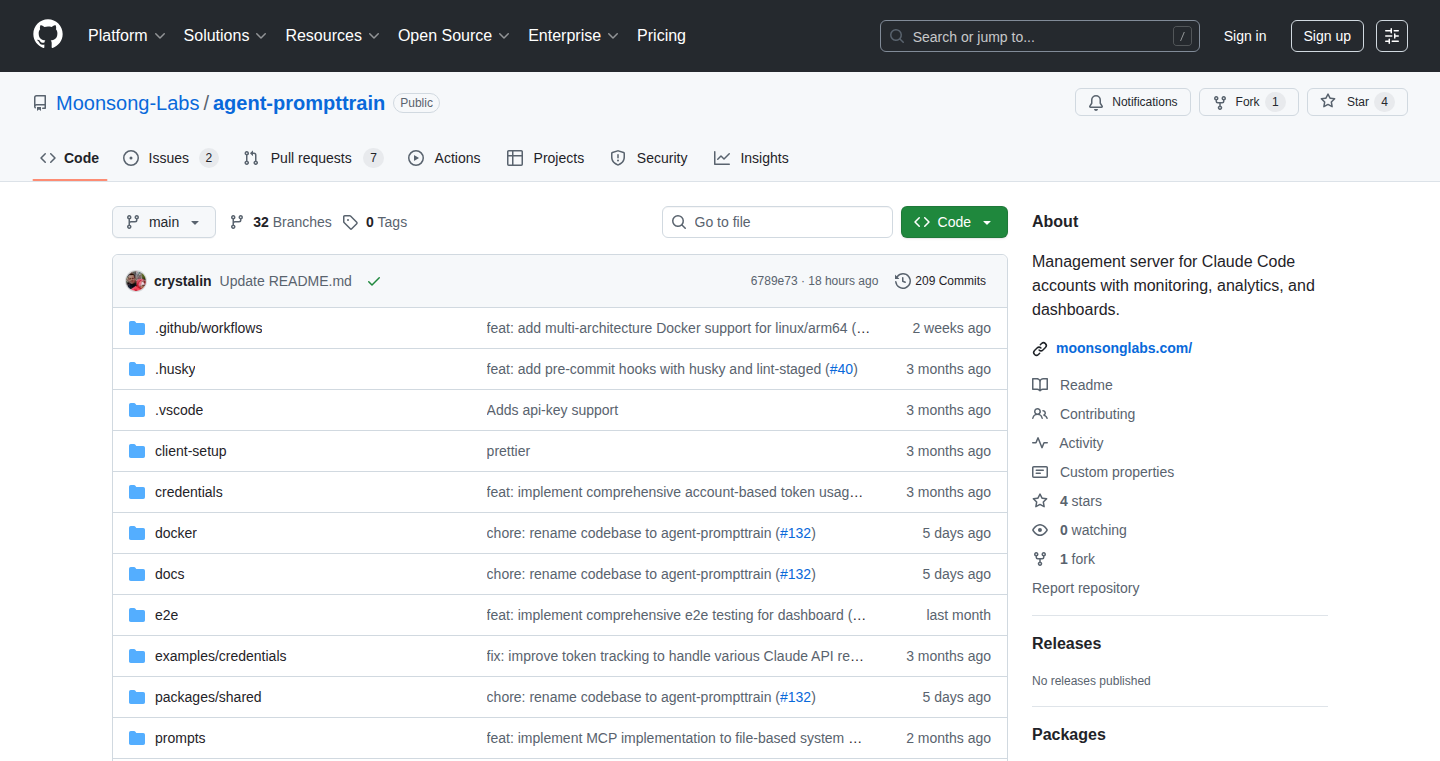Viewport: 1440px width, 761px height.
Task: Click the client-setup folder icon
Action: 137,451
